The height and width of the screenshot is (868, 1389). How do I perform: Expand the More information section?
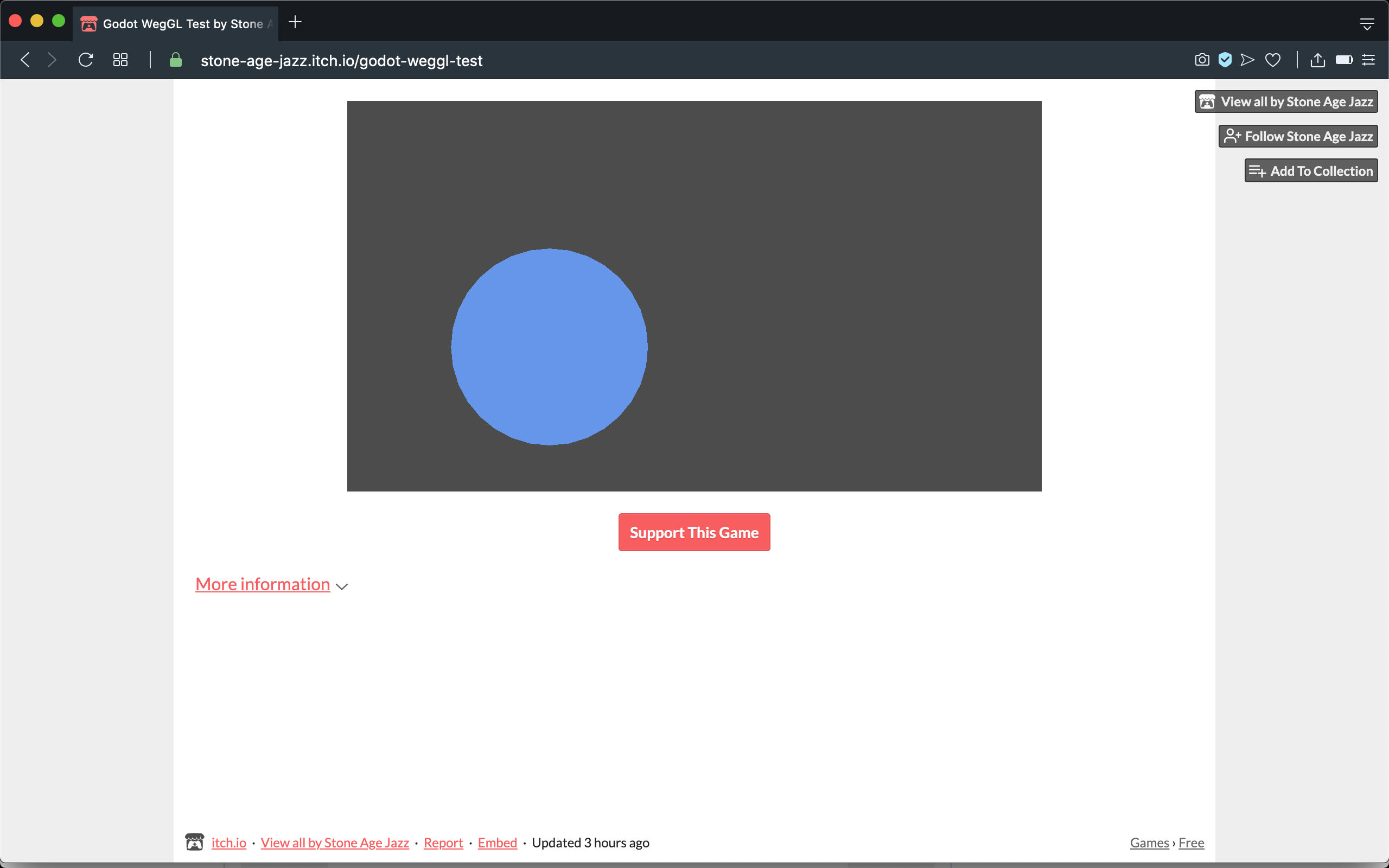[263, 584]
